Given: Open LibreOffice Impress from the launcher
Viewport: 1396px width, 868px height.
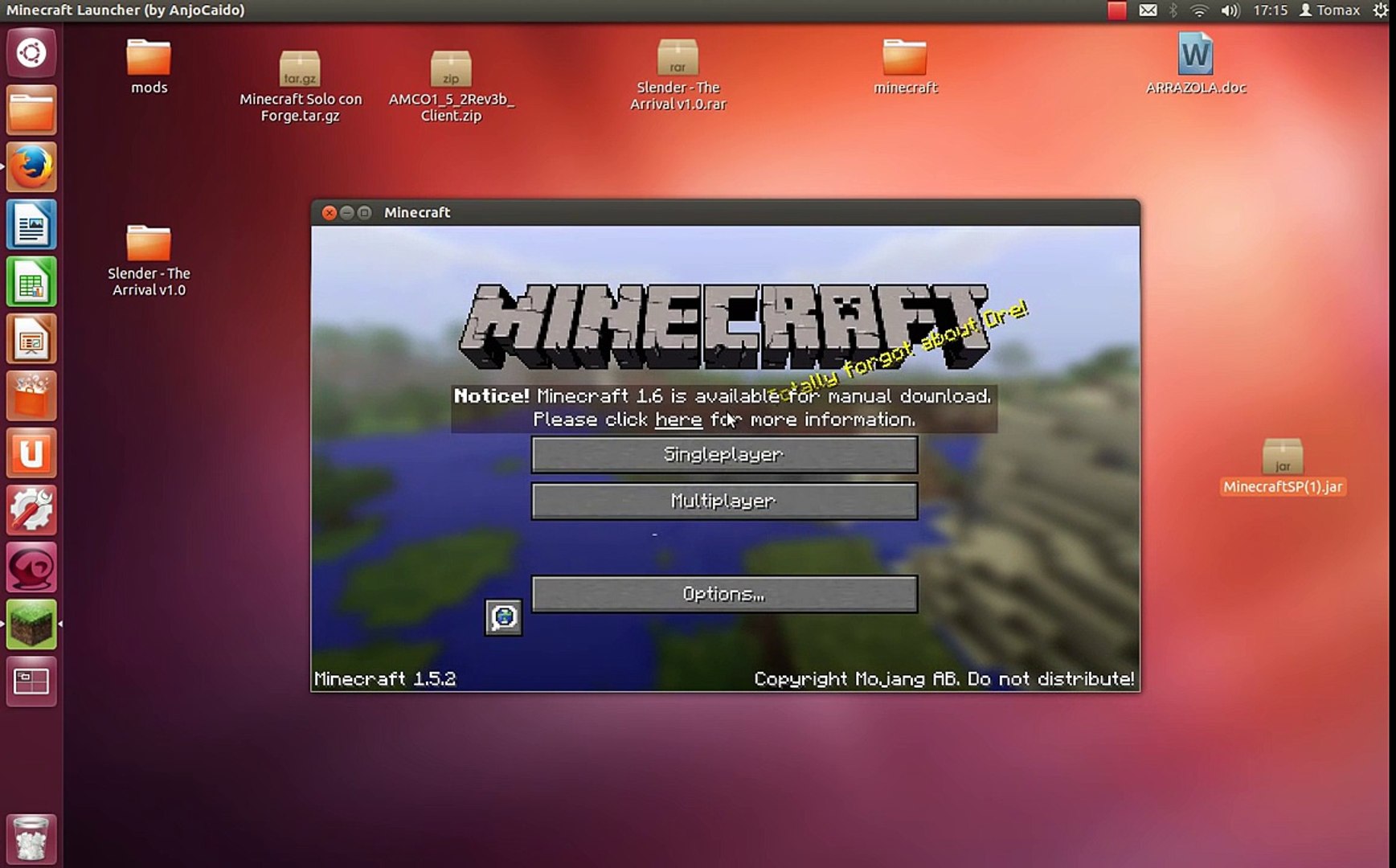Looking at the screenshot, I should pyautogui.click(x=31, y=338).
